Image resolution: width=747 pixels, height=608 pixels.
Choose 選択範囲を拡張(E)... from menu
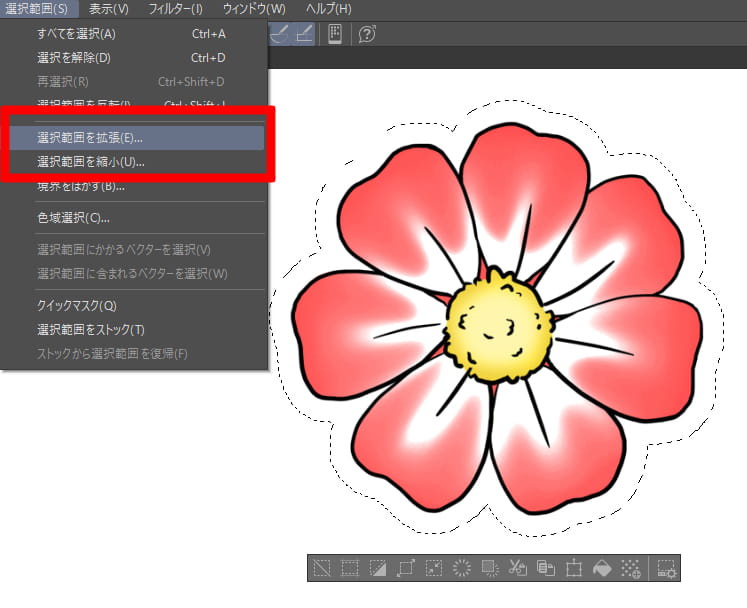[x=89, y=137]
